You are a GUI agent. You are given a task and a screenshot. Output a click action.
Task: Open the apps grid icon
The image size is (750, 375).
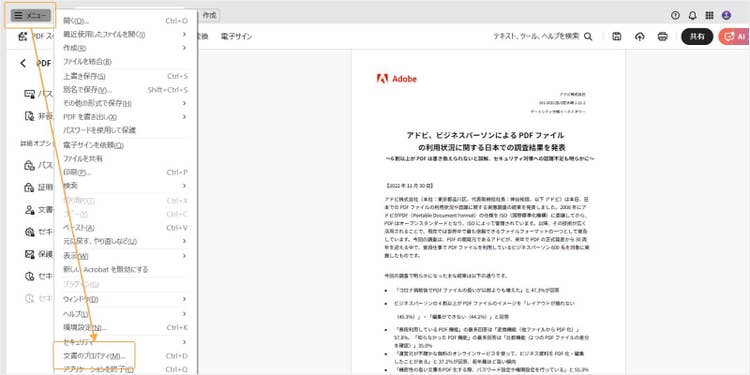point(709,15)
